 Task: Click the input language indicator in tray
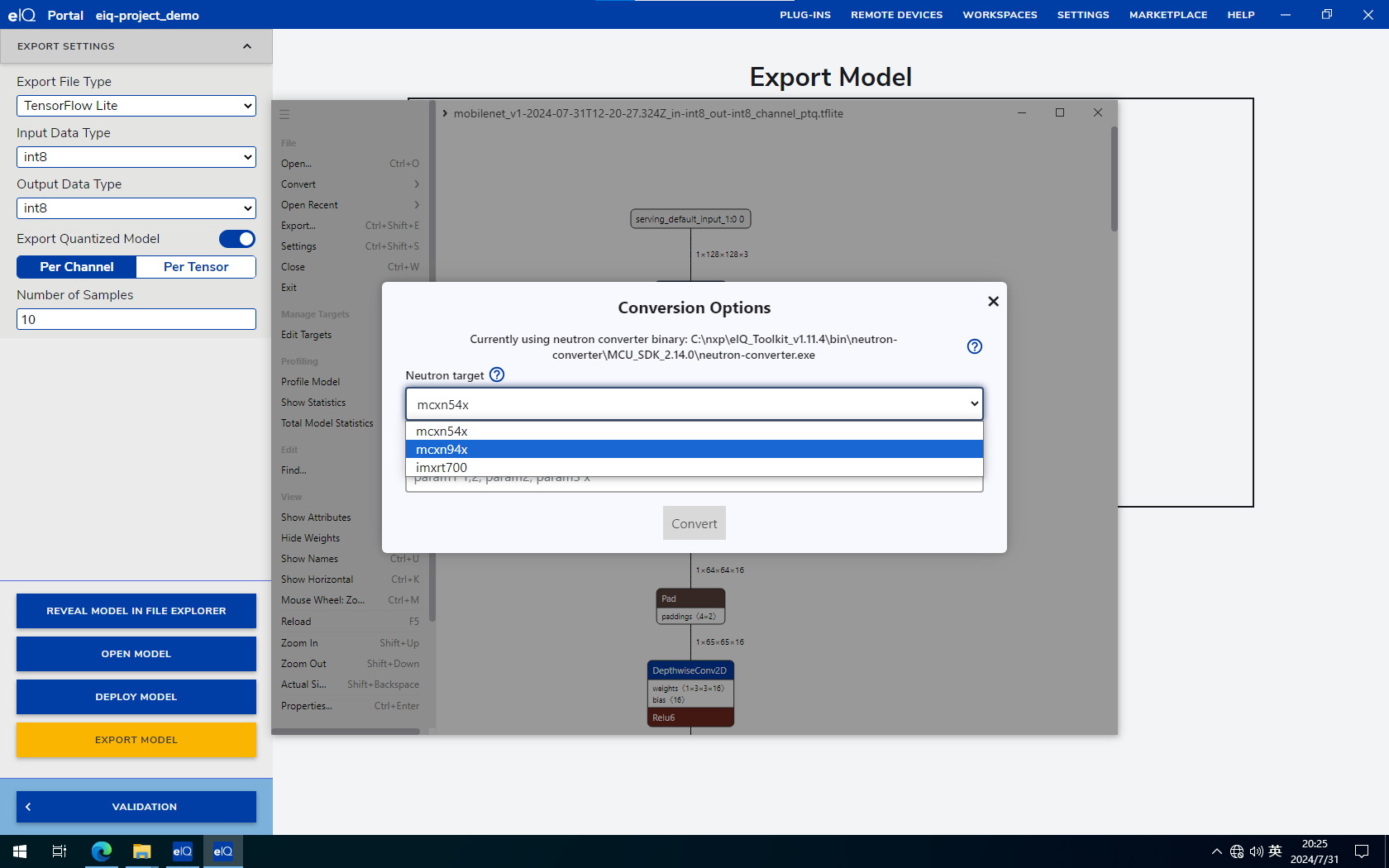click(x=1275, y=851)
